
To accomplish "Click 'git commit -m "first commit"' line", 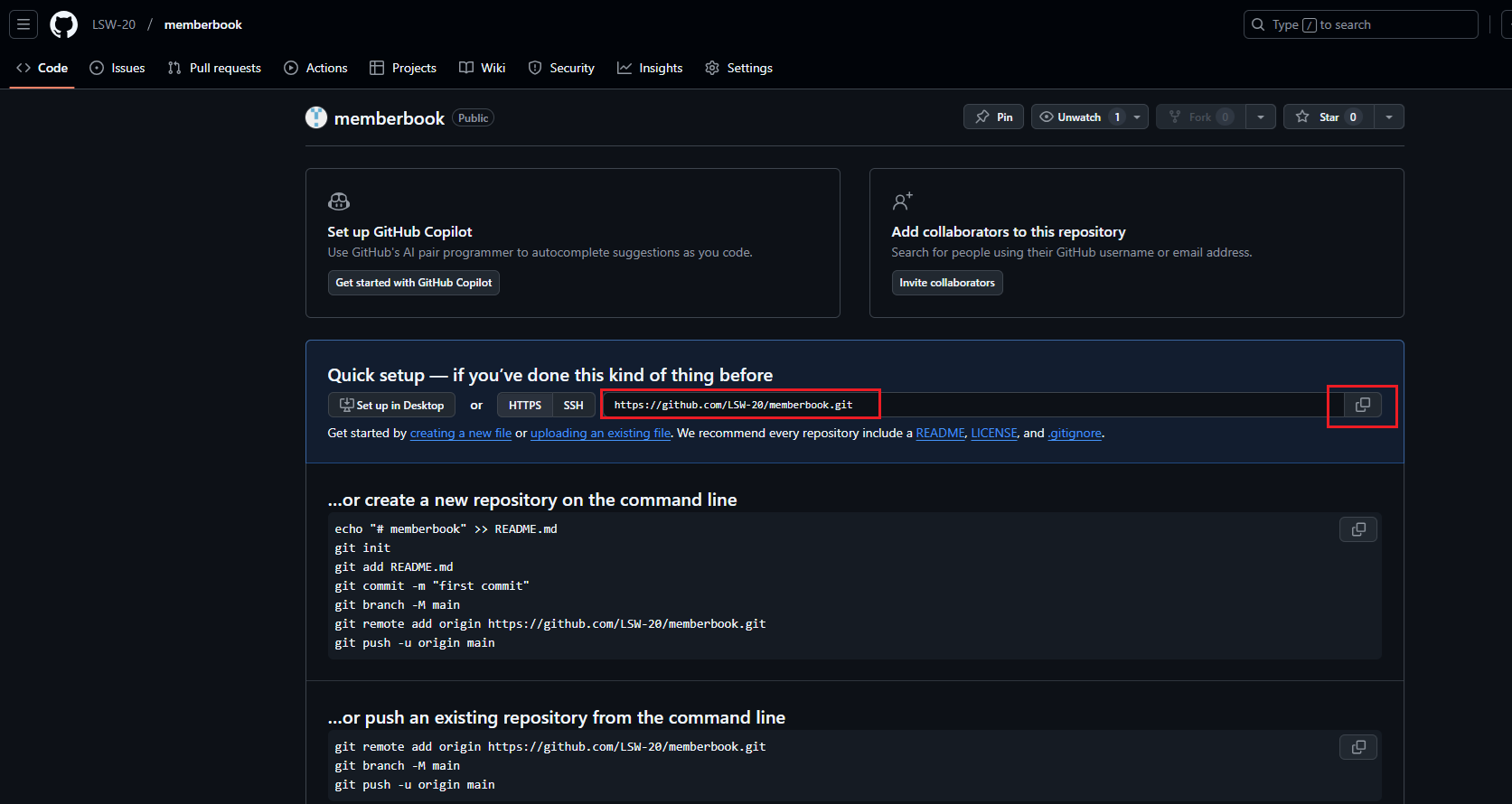I will 432,585.
